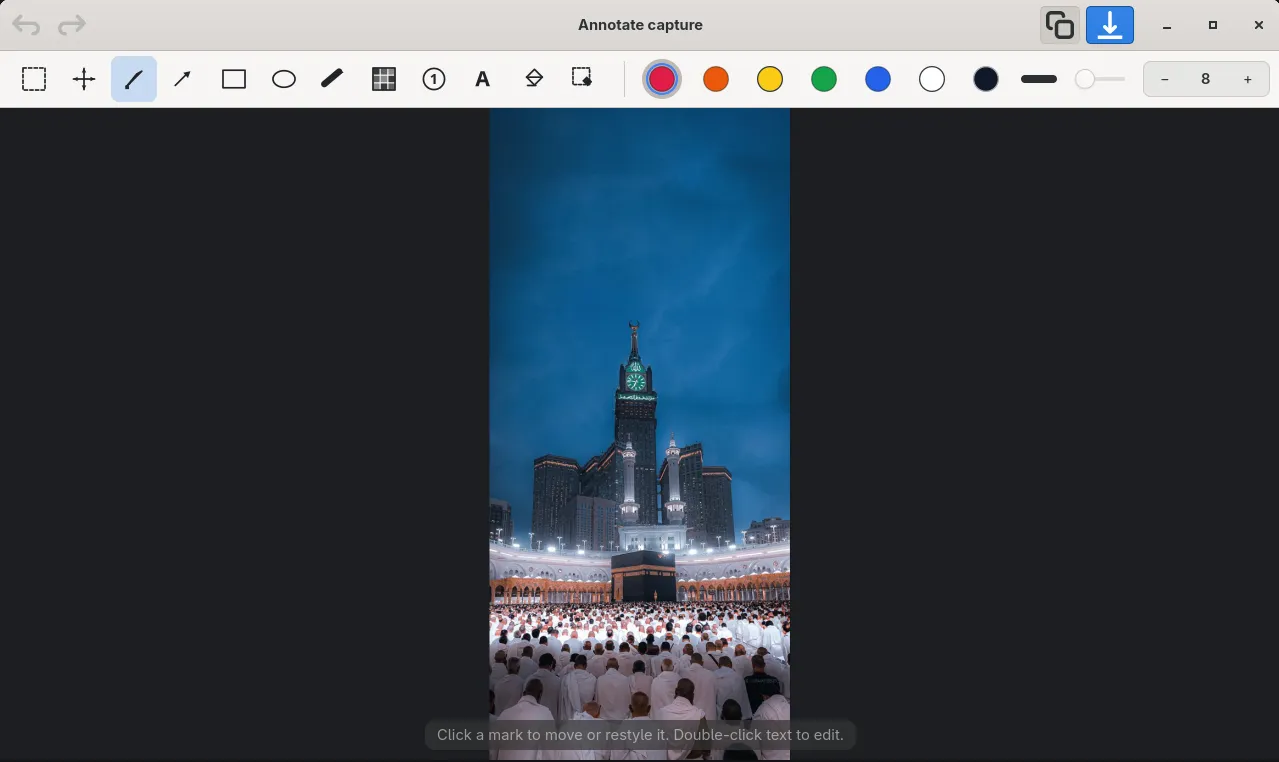
Task: Close the Annotate capture window
Action: [1259, 25]
